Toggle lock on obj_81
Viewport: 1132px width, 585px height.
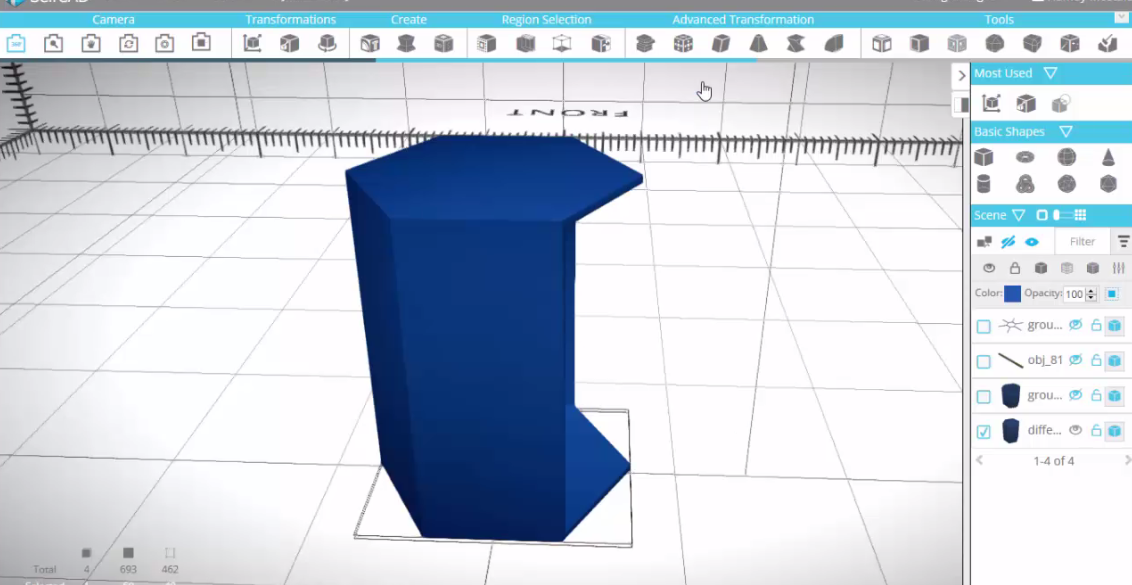[x=1096, y=360]
